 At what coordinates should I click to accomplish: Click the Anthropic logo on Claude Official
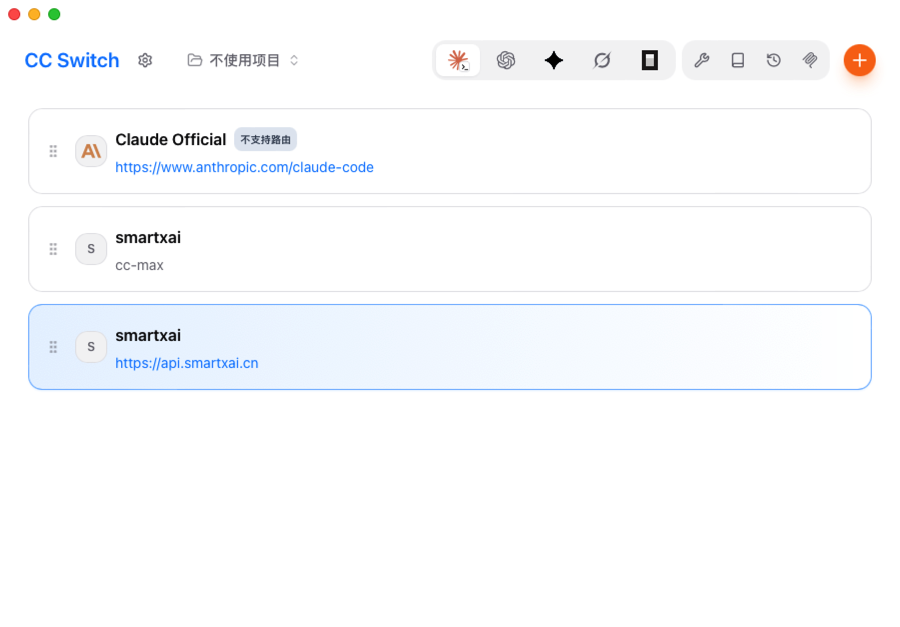pos(91,151)
